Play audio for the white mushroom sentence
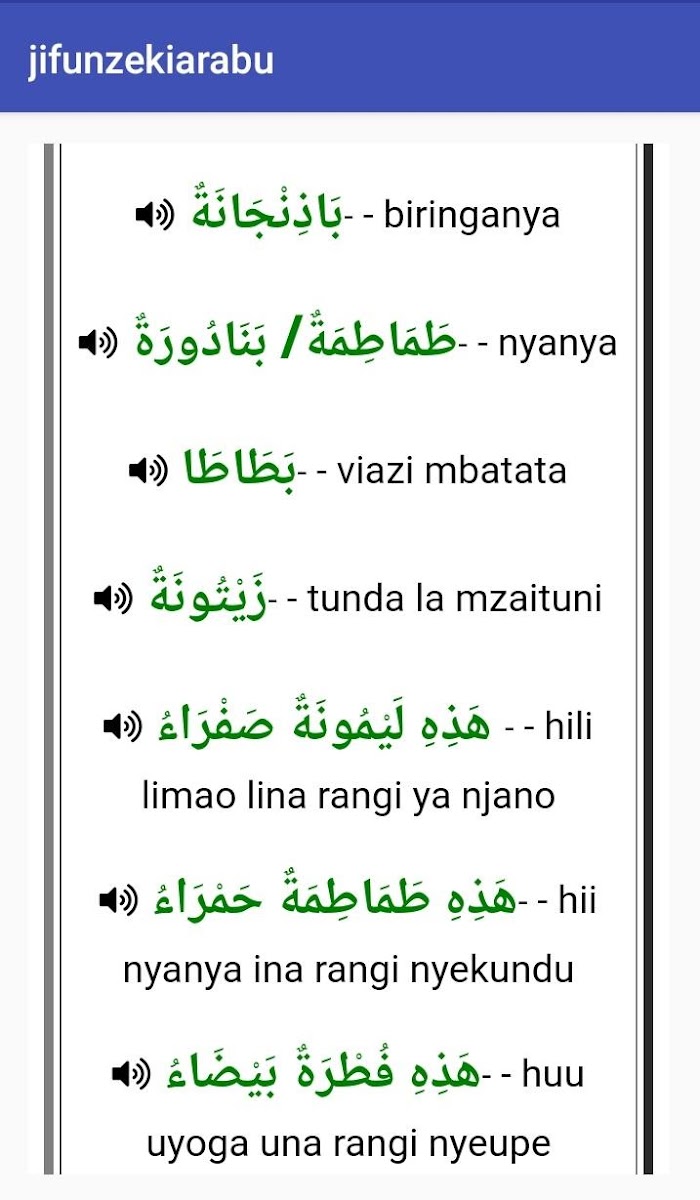Viewport: 700px width, 1200px height. [x=130, y=1074]
